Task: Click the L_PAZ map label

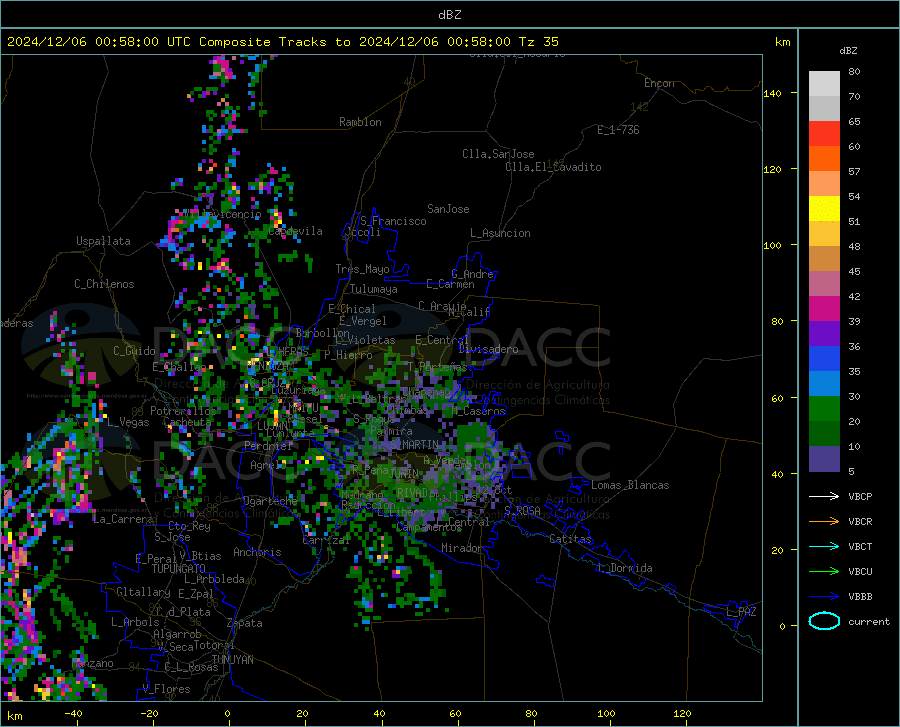Action: click(741, 612)
